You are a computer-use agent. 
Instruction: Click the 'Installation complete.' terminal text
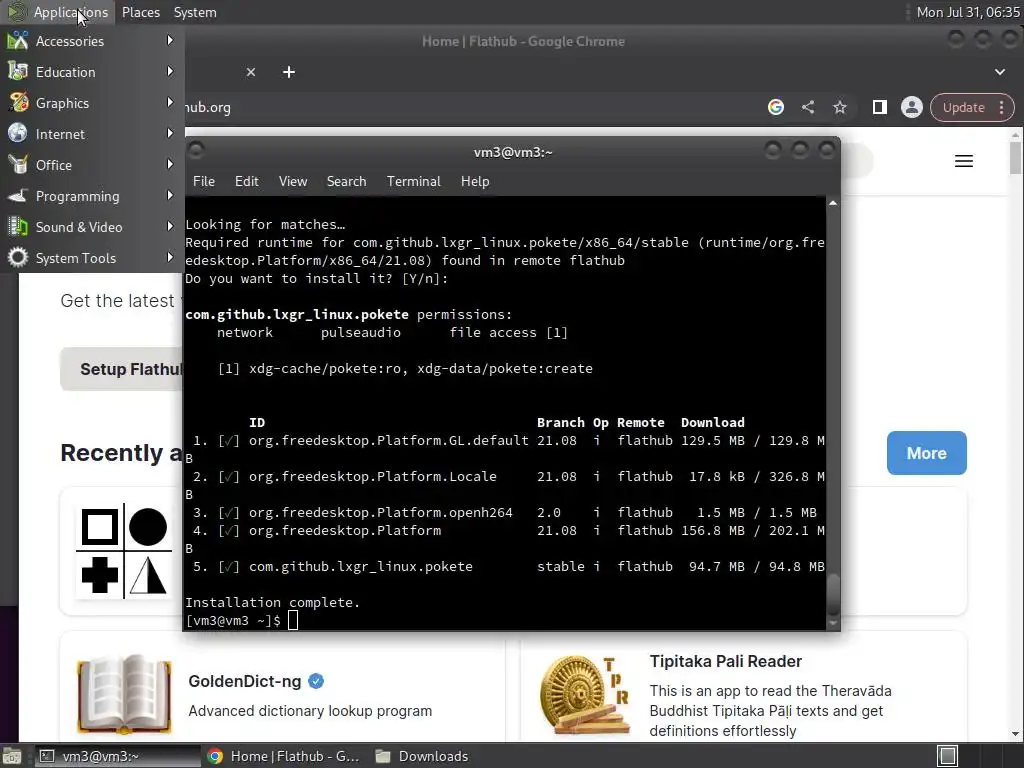coord(272,602)
